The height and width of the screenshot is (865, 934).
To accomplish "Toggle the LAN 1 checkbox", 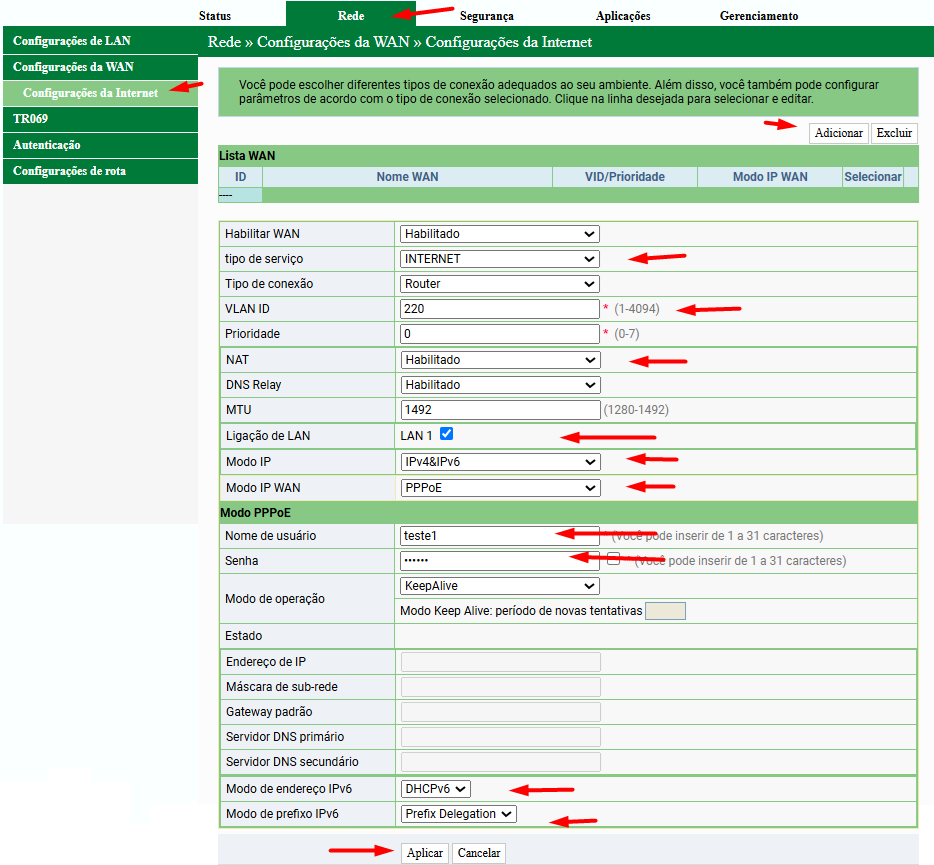I will (x=446, y=434).
